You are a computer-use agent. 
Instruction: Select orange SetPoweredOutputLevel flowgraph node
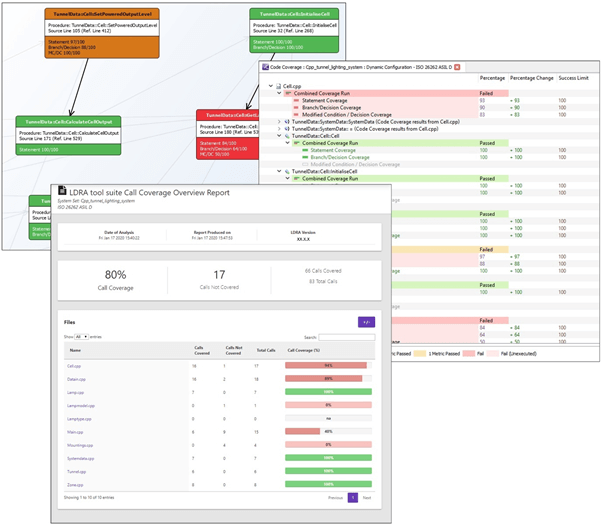pyautogui.click(x=102, y=33)
